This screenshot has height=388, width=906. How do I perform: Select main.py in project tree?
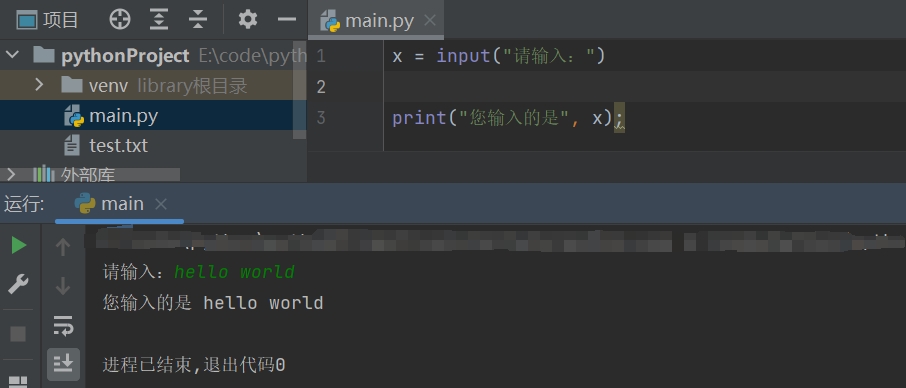pos(153,116)
